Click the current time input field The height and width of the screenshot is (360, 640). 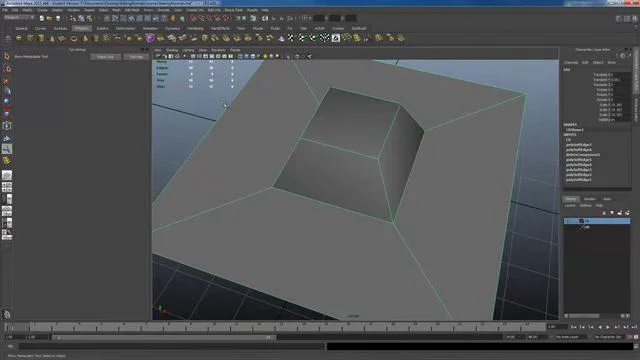pyautogui.click(x=557, y=327)
